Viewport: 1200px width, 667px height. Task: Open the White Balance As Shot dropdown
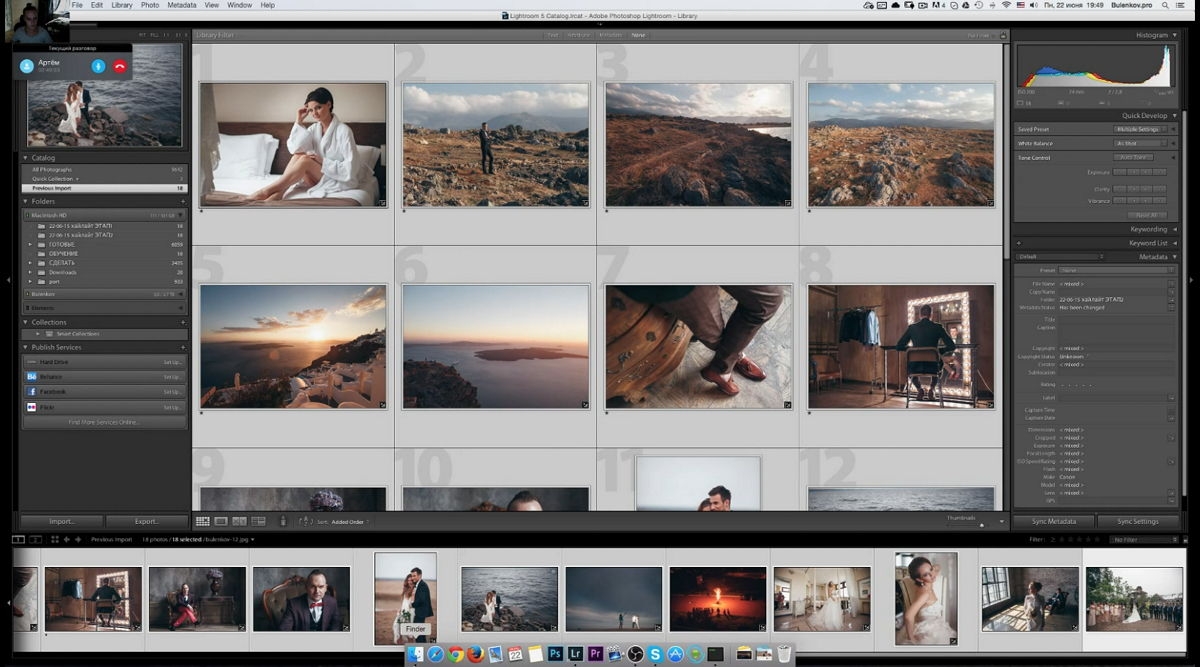(1141, 143)
